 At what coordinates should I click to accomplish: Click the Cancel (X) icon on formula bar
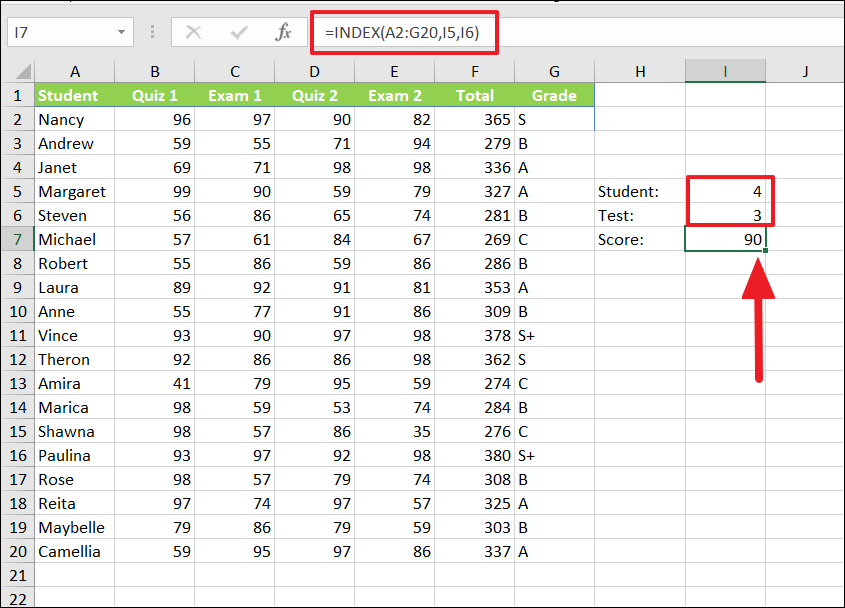[x=193, y=31]
